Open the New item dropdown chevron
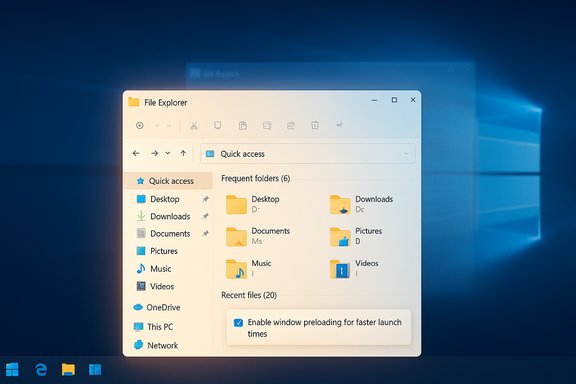The height and width of the screenshot is (384, 576). [x=157, y=126]
